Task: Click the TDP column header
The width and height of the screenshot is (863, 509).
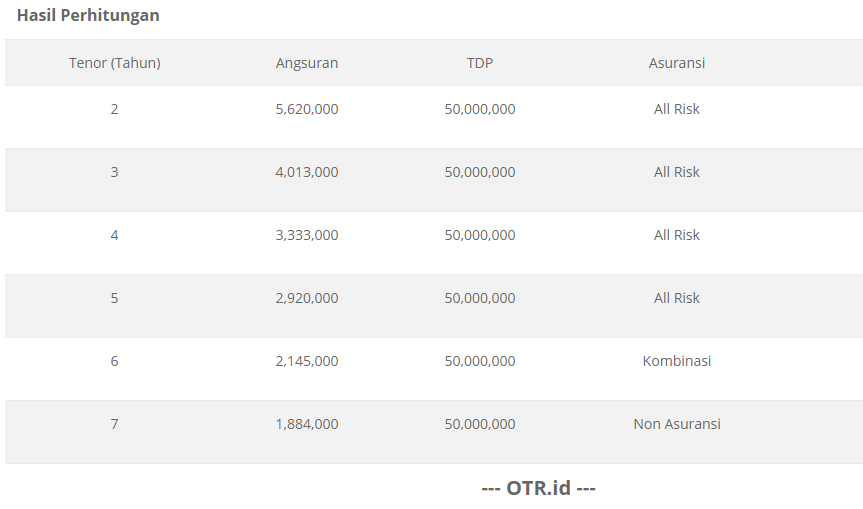Action: pos(480,63)
